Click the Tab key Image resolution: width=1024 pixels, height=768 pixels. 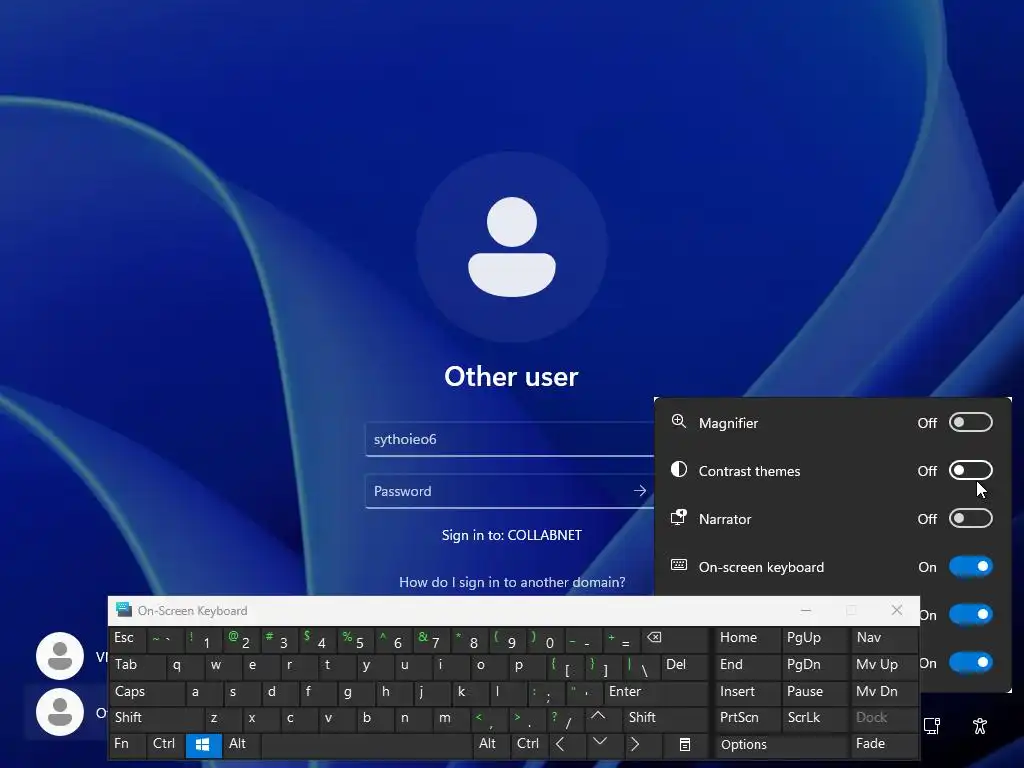point(136,666)
